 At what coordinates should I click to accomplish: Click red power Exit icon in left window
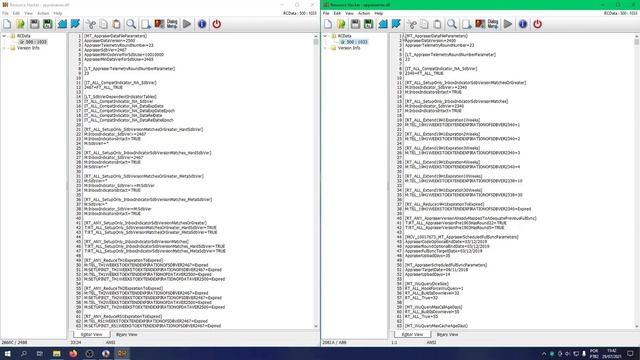tap(217, 24)
